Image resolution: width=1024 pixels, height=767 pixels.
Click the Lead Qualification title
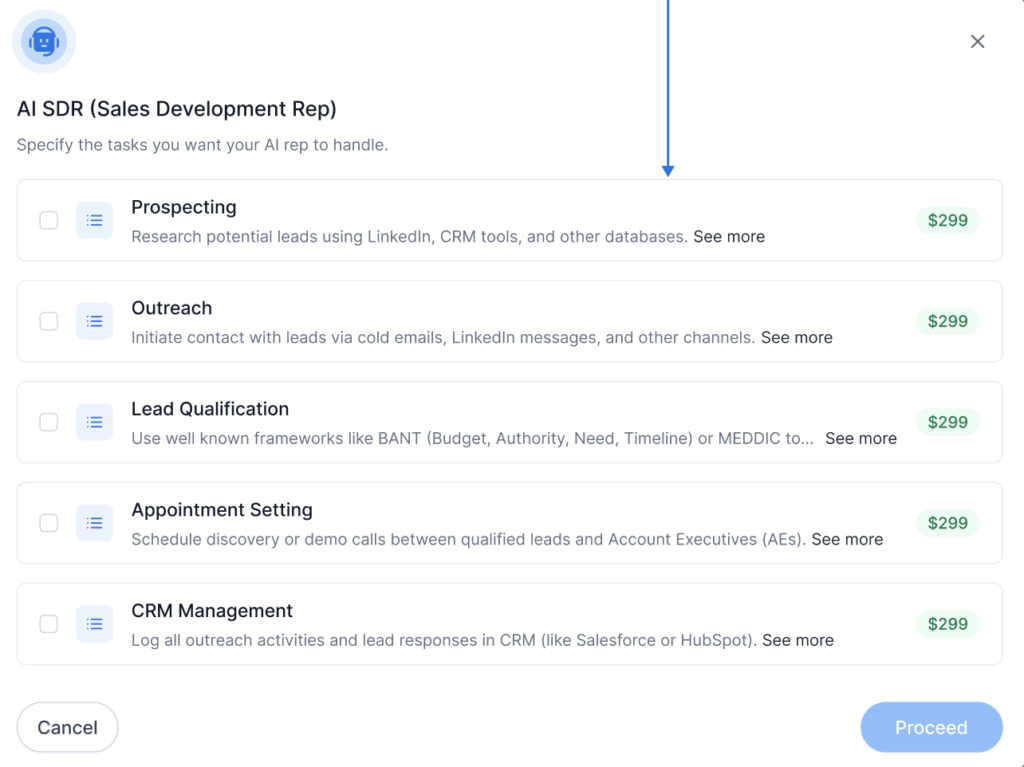click(210, 409)
